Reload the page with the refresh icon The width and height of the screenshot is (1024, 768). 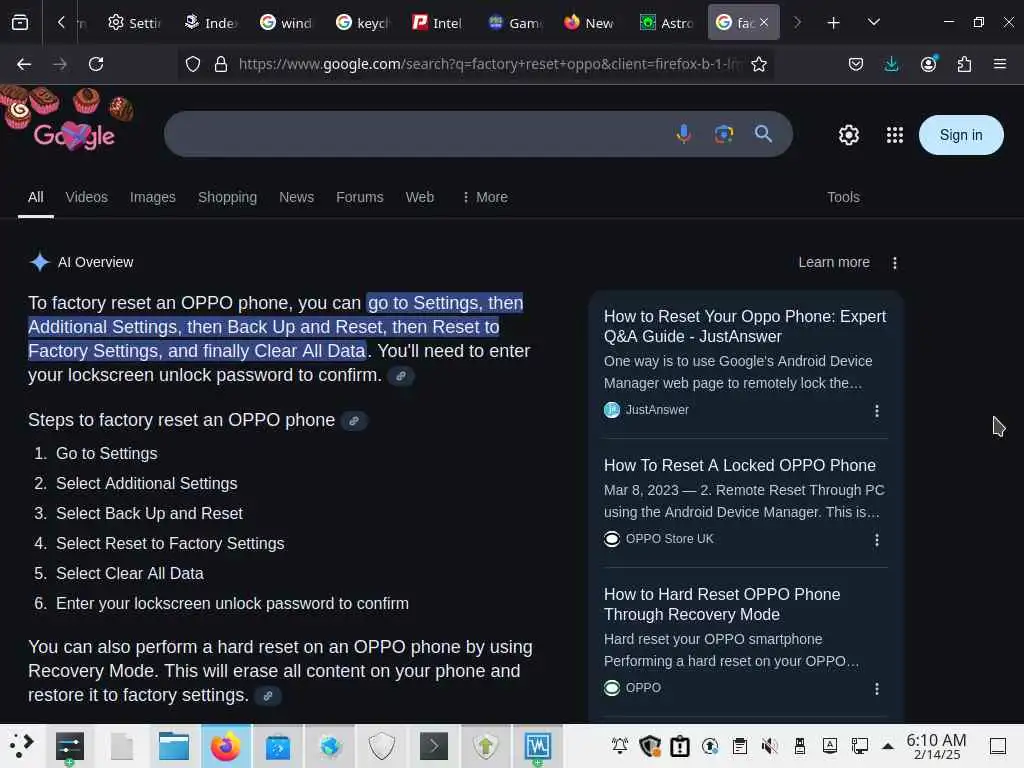click(96, 64)
